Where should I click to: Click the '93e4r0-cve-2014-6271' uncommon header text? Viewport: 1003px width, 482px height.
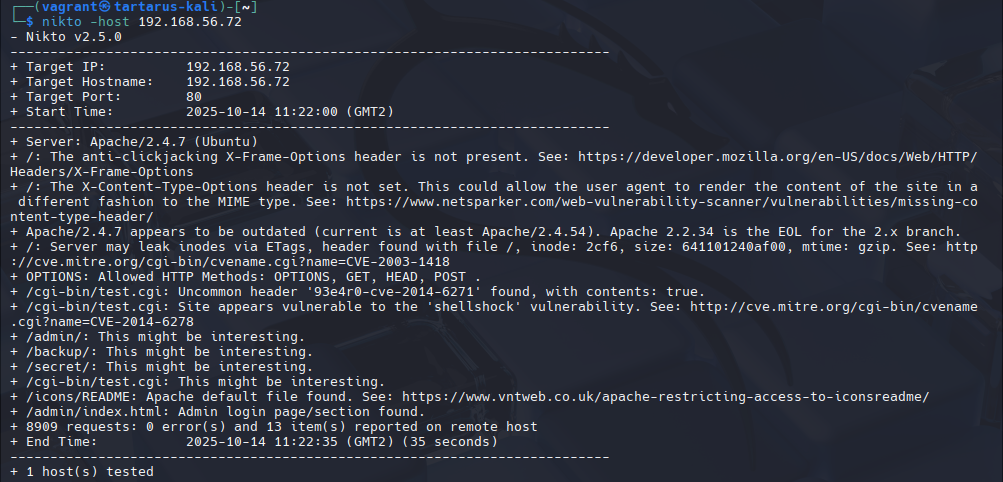click(x=375, y=292)
